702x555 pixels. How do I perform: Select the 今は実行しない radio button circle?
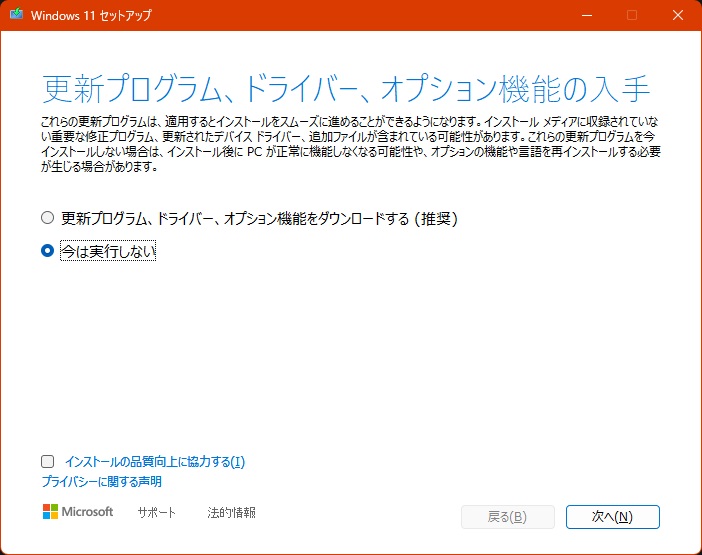[47, 252]
